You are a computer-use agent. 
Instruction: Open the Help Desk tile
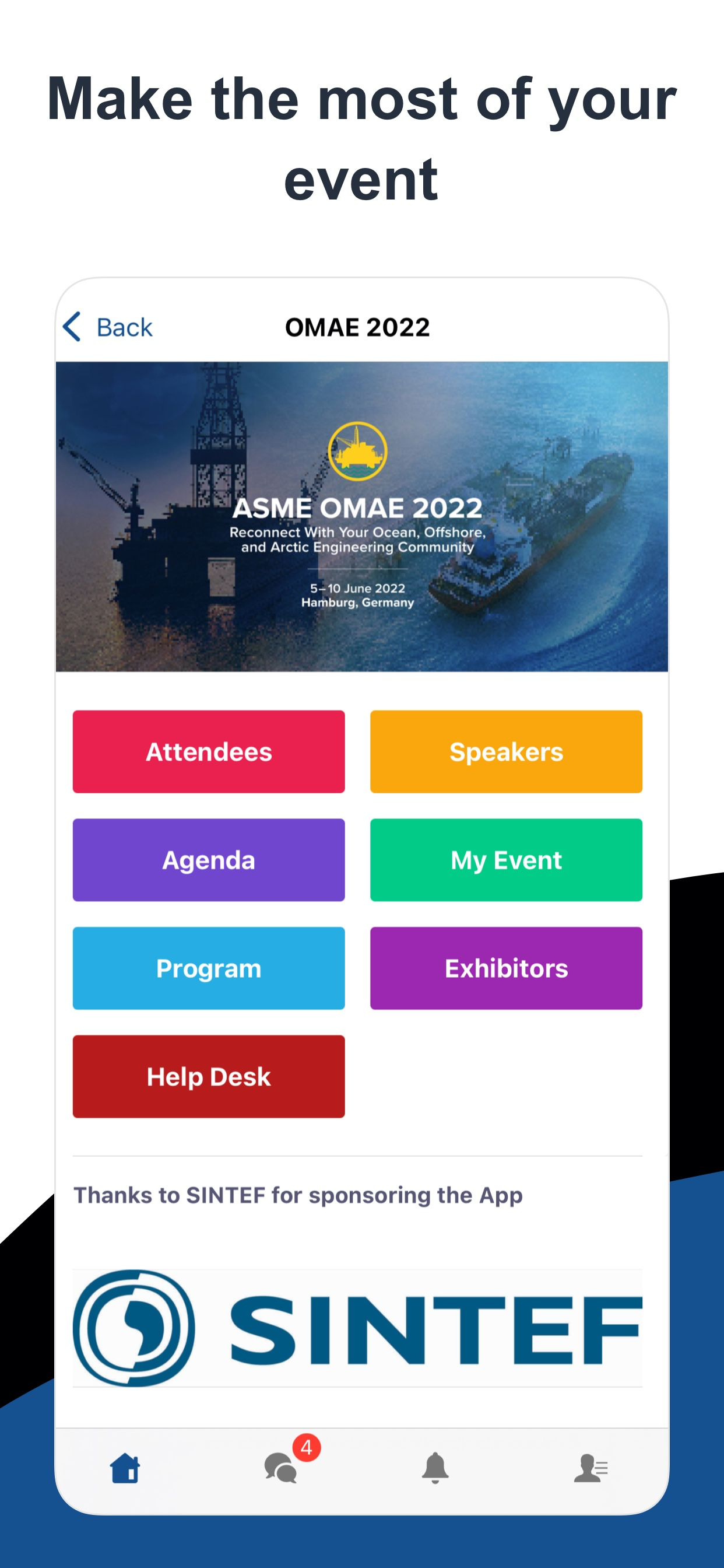[x=209, y=1077]
